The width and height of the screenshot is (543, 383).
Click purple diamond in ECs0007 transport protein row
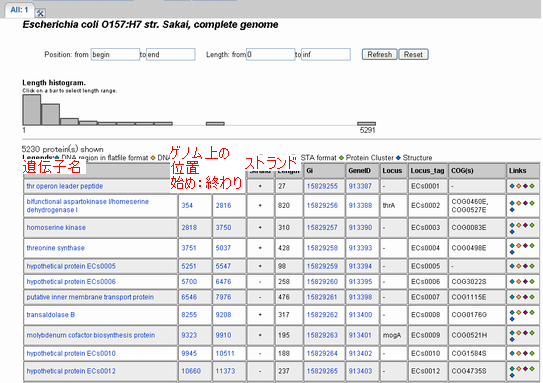[525, 297]
